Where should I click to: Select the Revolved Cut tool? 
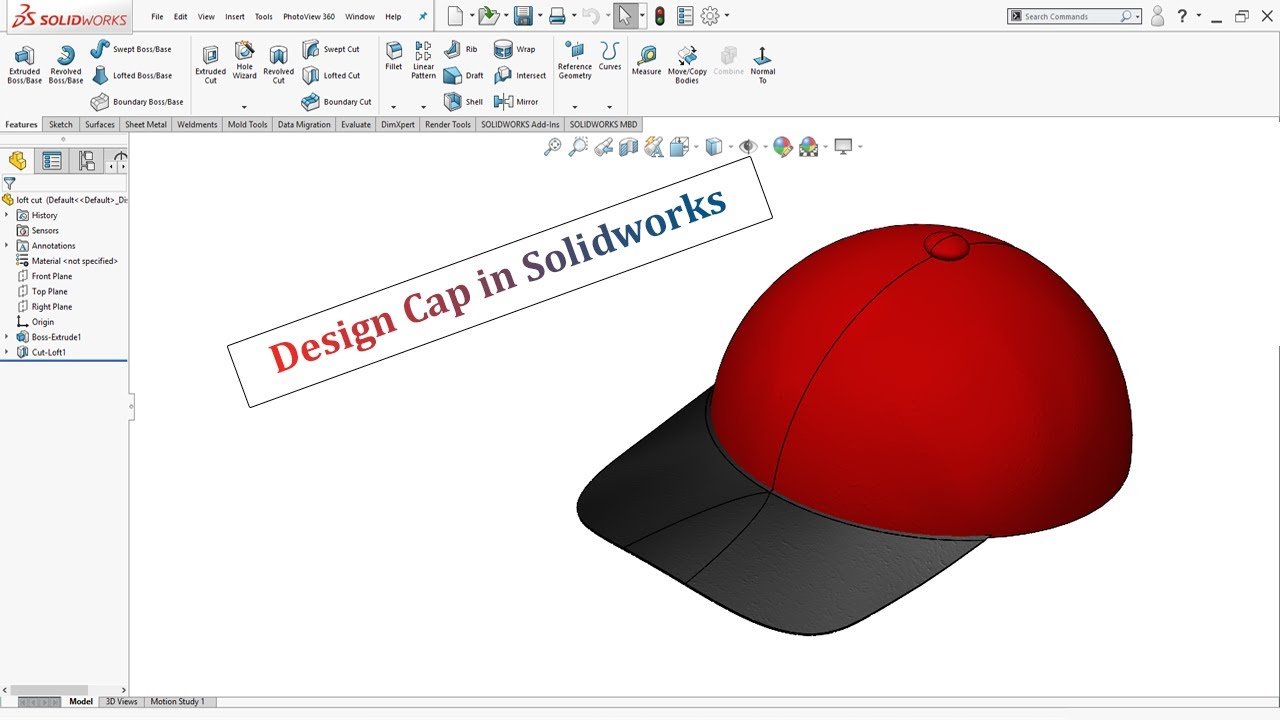(279, 65)
